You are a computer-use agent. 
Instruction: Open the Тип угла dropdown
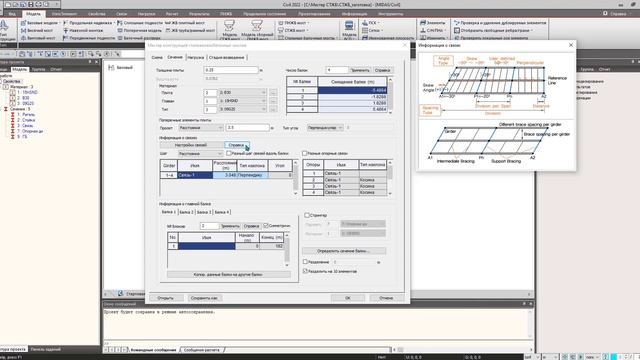pos(325,128)
